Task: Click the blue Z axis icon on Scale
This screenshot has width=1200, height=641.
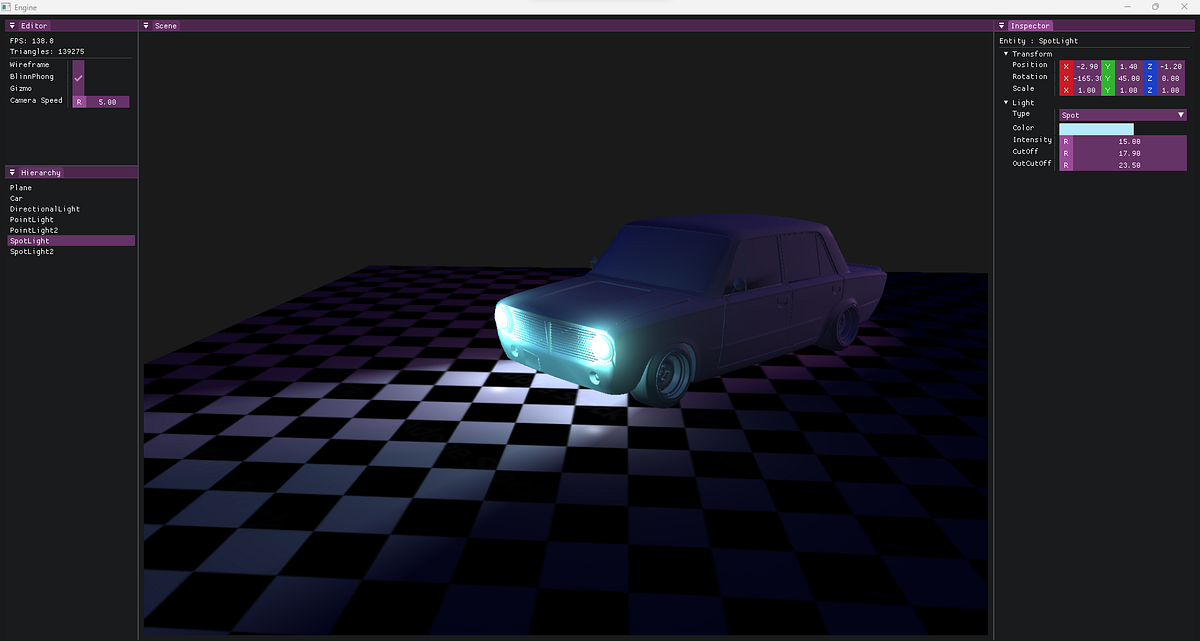Action: click(x=1147, y=88)
